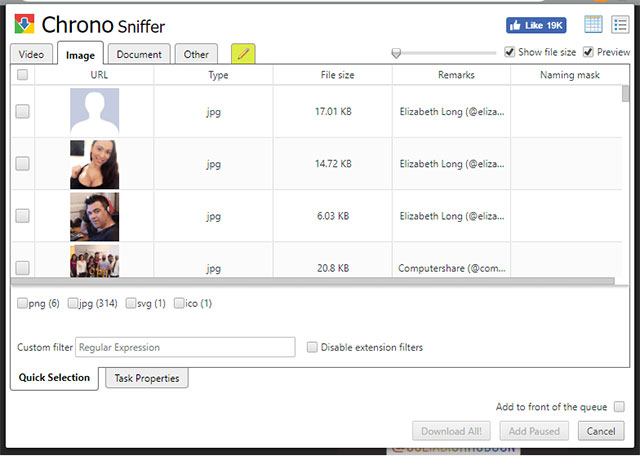Image resolution: width=640 pixels, height=456 pixels.
Task: Click the Download All! button
Action: click(x=451, y=431)
